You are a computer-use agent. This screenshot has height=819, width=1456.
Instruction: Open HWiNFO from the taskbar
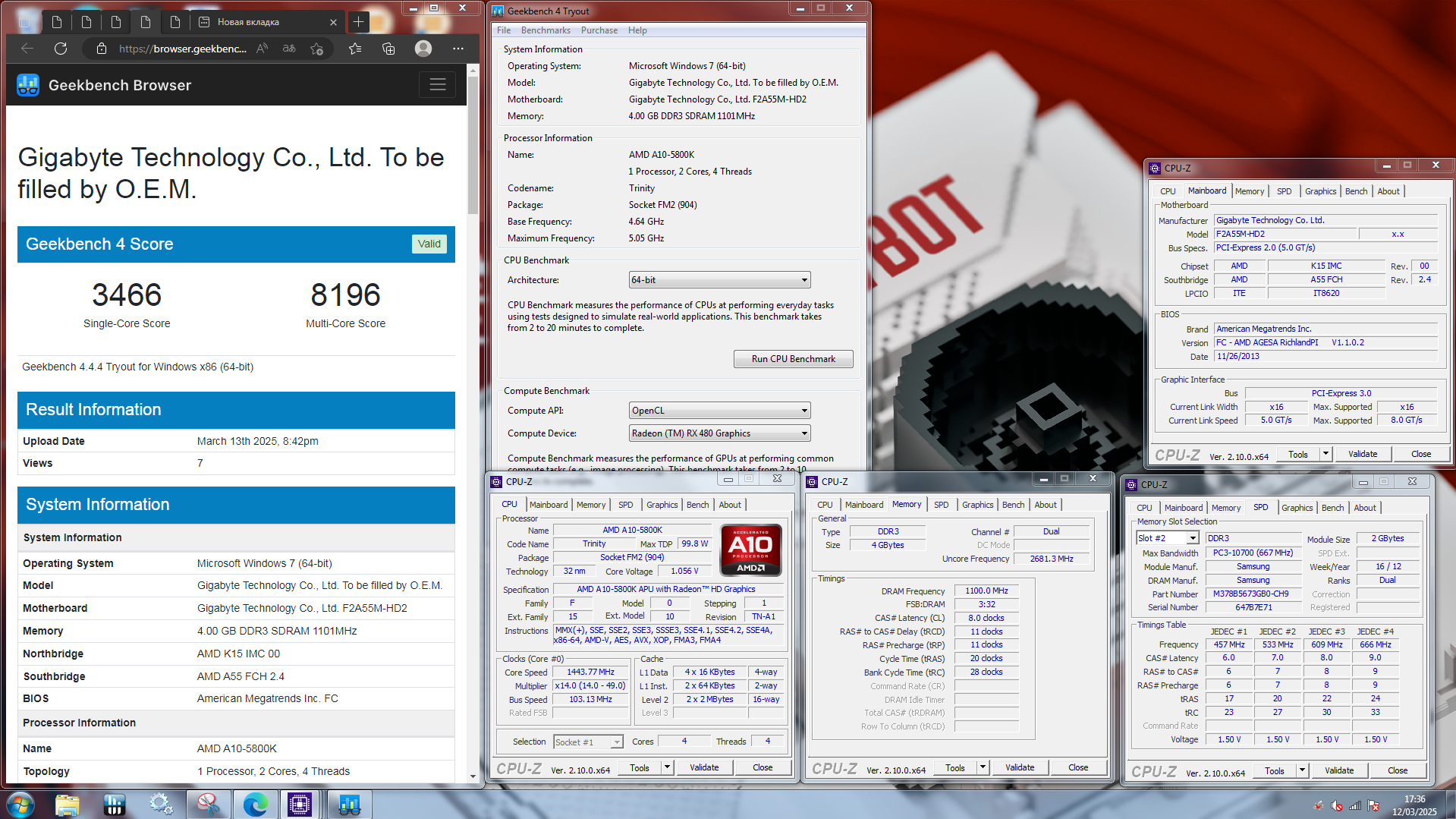tap(114, 804)
